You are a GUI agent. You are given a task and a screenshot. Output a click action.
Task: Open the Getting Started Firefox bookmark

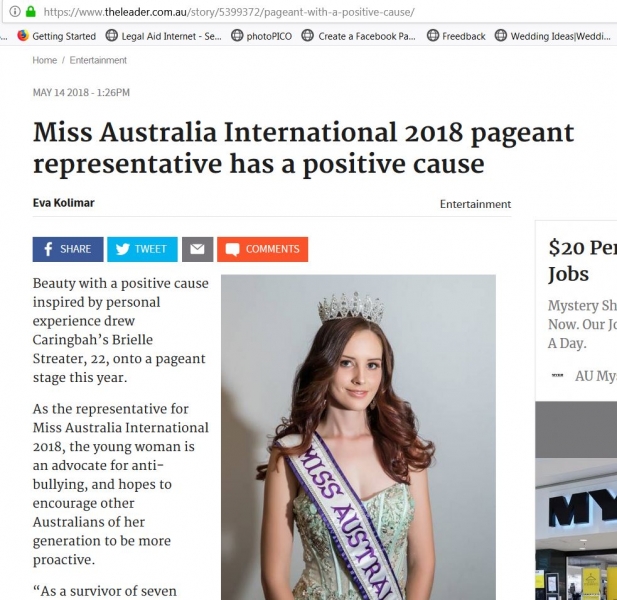point(57,36)
